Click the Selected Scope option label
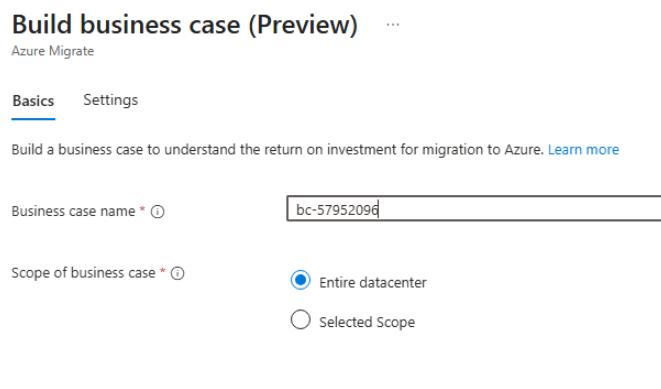The image size is (661, 389). pos(367,322)
